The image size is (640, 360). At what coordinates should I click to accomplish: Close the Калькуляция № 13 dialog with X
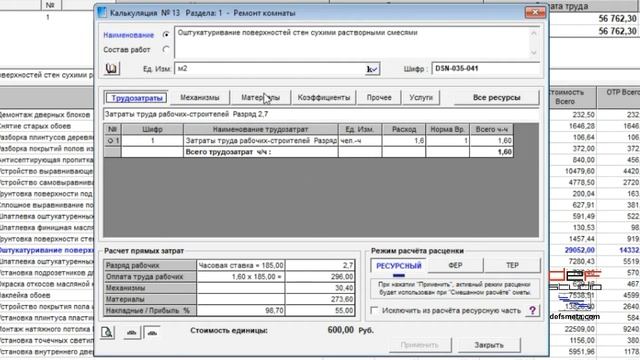(x=535, y=13)
